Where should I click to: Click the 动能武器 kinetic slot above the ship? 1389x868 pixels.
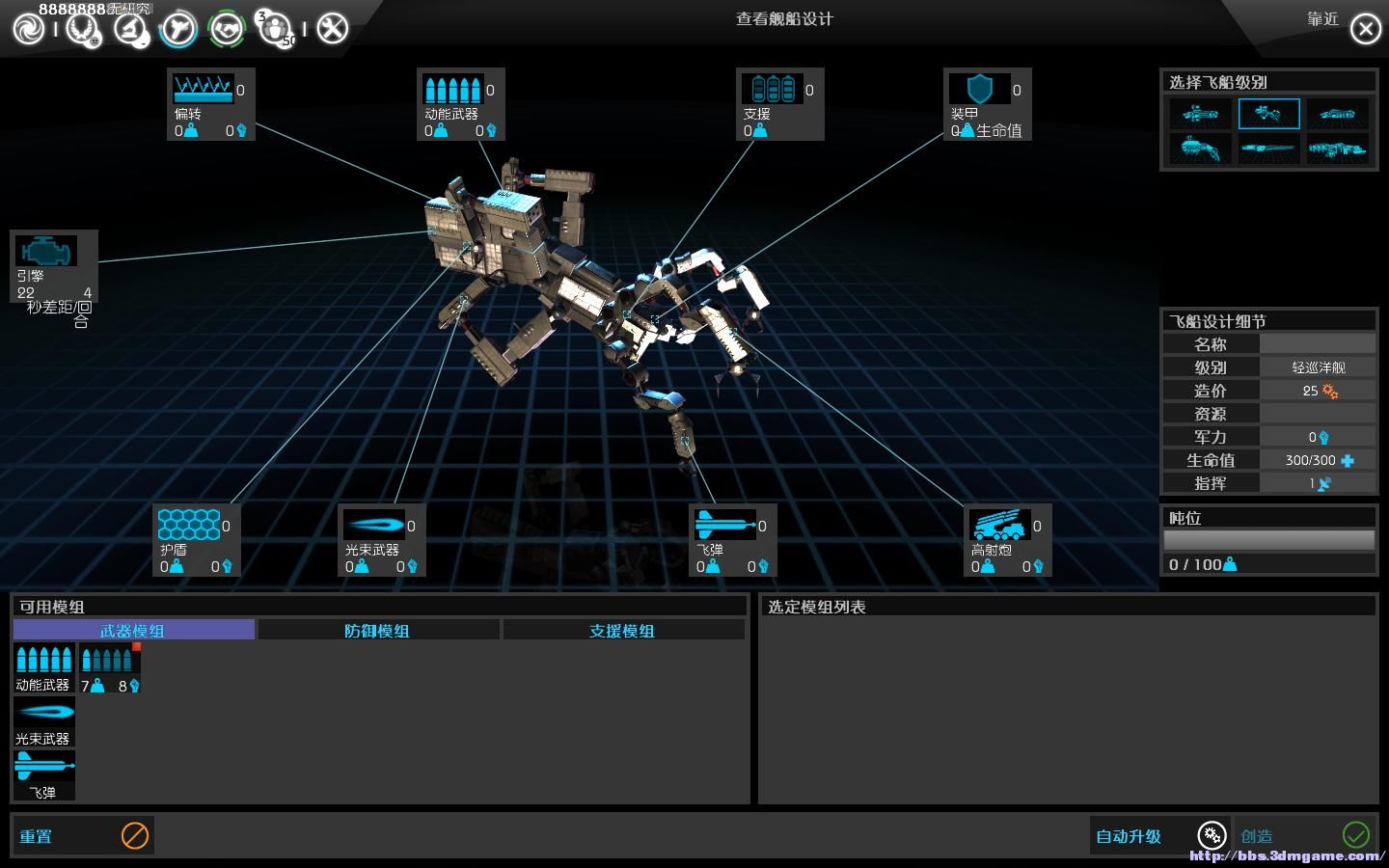click(452, 89)
